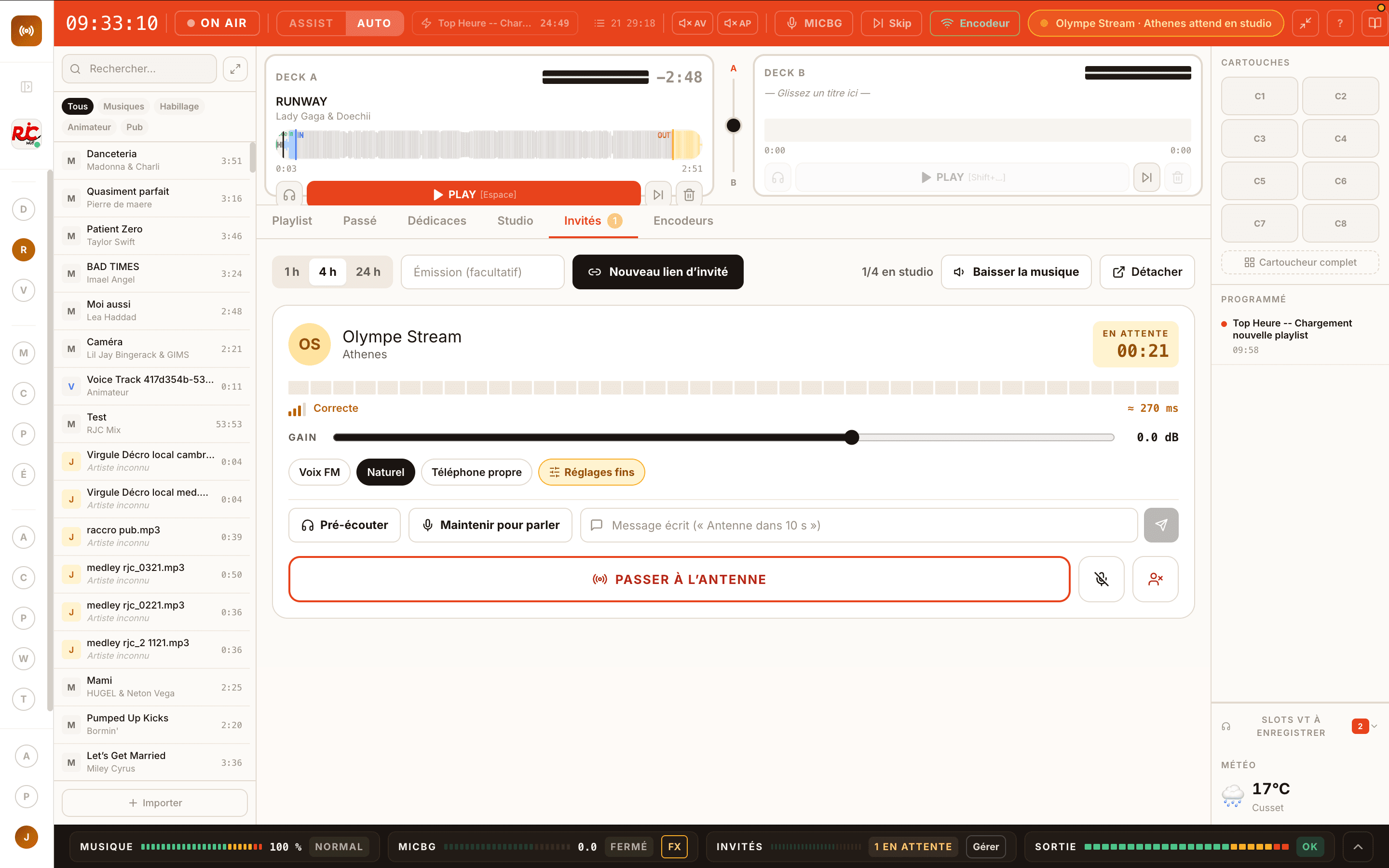Open help with the question mark icon
1389x868 pixels.
(x=1340, y=23)
